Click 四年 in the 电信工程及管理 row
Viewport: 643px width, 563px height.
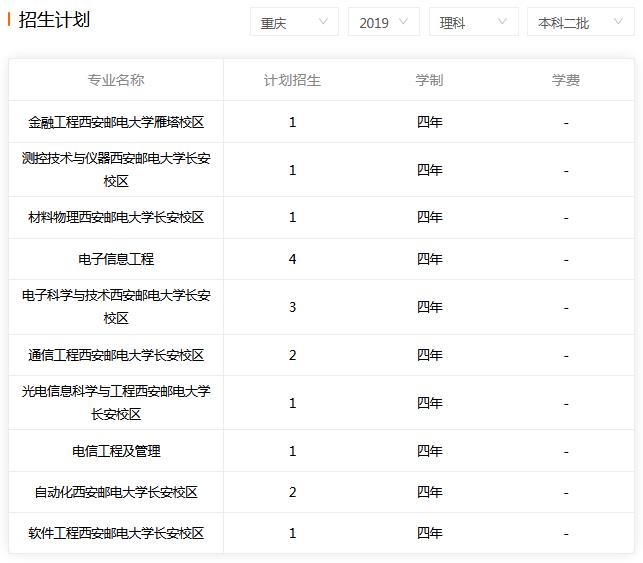click(429, 451)
